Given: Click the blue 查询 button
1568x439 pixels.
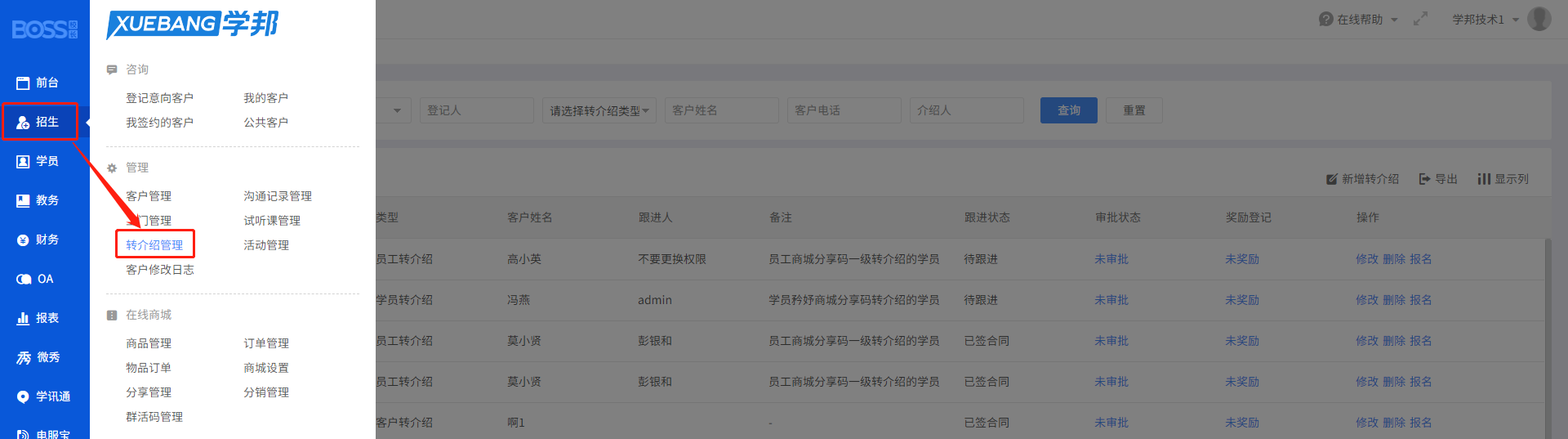Looking at the screenshot, I should 1069,110.
